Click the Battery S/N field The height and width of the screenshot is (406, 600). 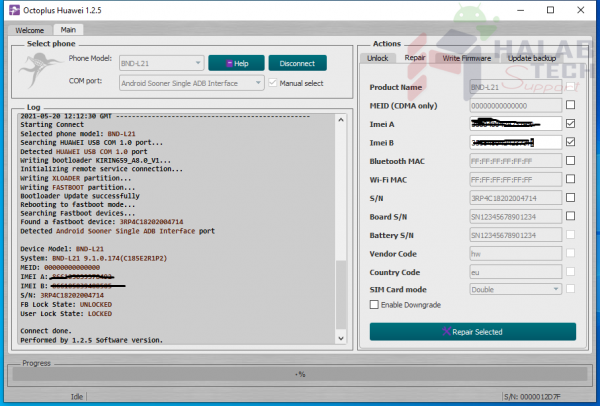[x=515, y=235]
